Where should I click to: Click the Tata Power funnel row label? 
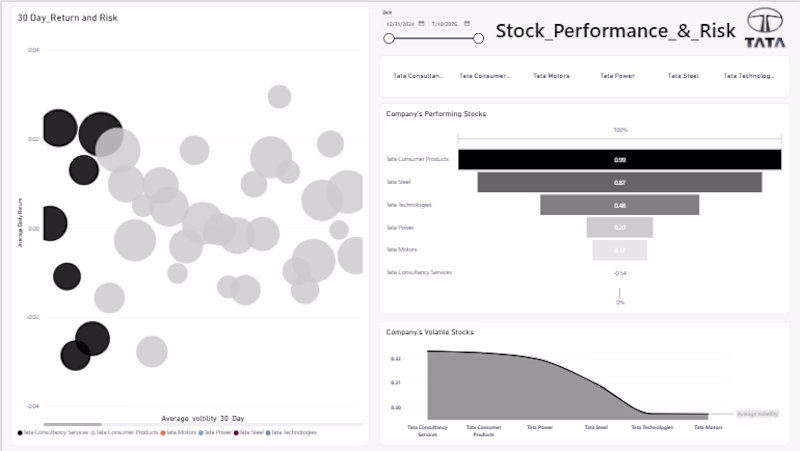coord(400,228)
